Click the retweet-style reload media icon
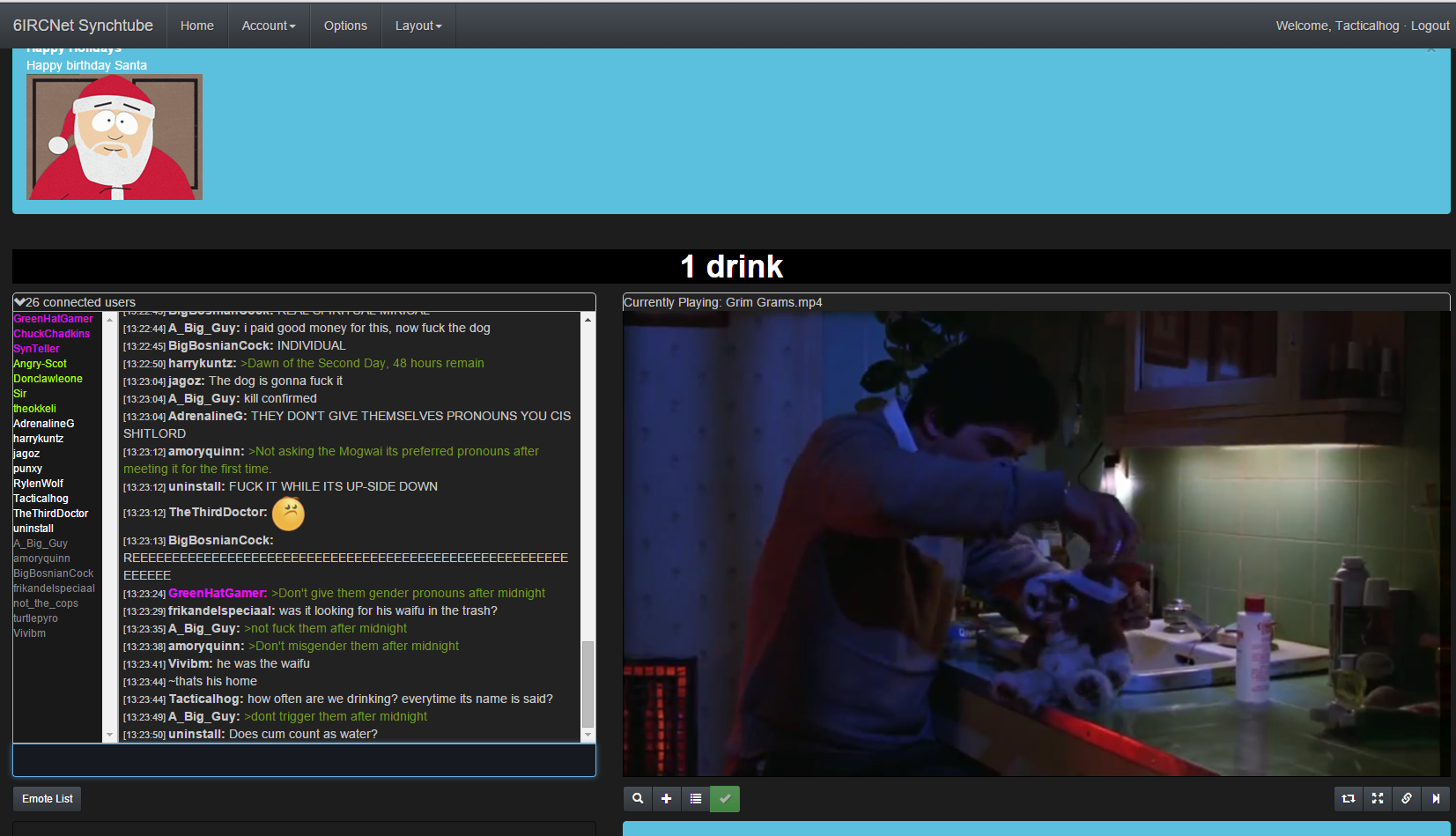Screen dimensions: 1456x836 tap(1349, 799)
